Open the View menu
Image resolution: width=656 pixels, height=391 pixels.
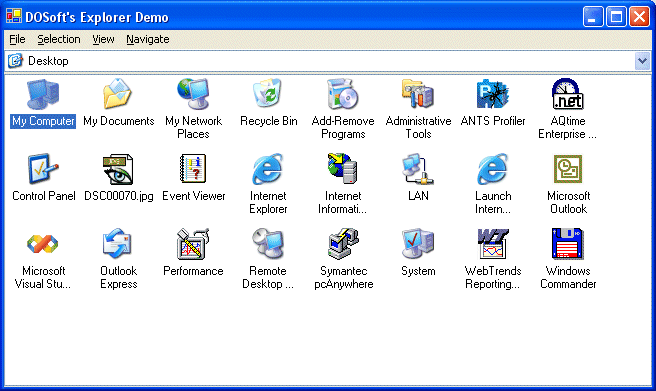103,39
